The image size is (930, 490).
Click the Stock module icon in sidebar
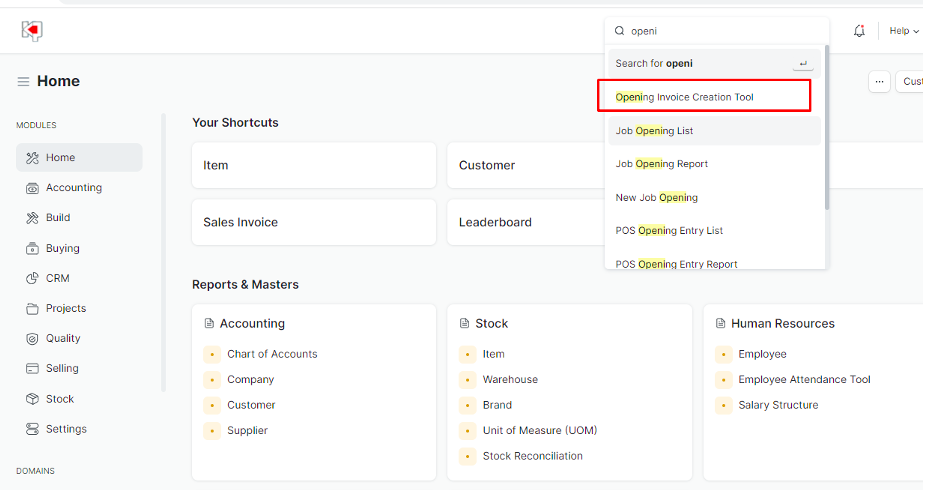coord(32,399)
